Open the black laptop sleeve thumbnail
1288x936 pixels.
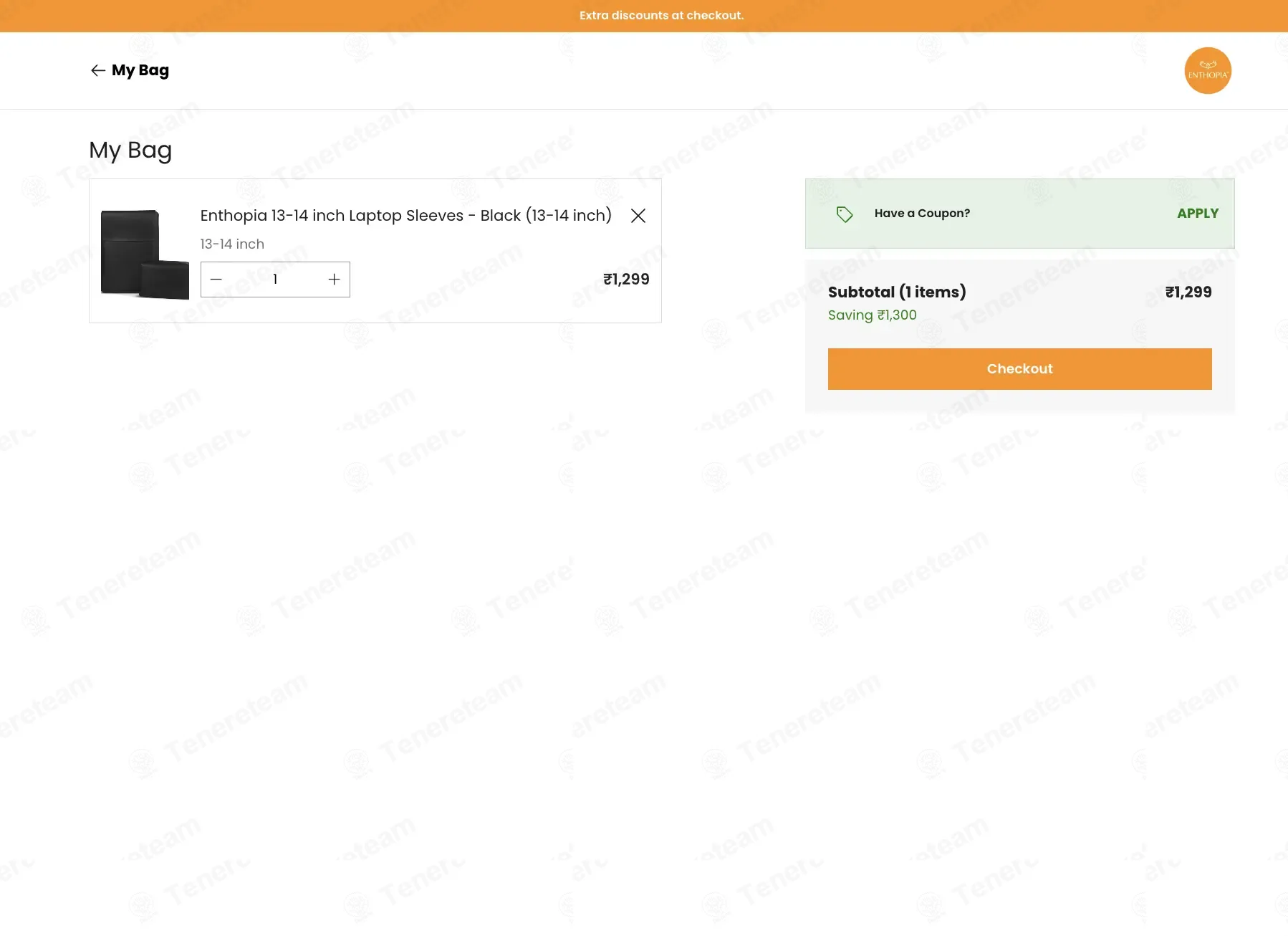coord(145,254)
